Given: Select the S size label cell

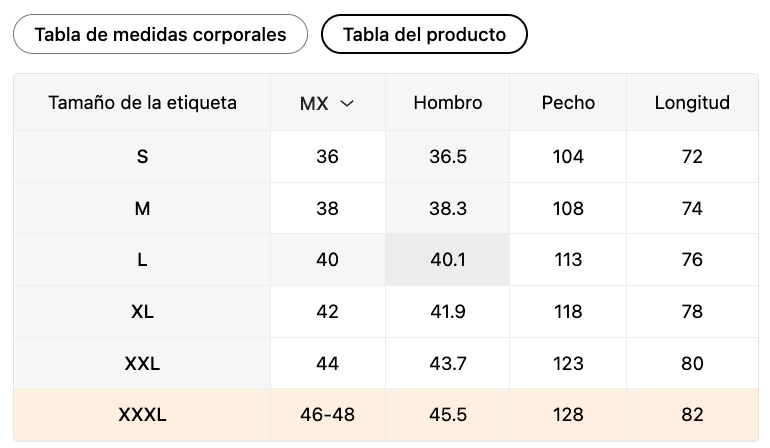Looking at the screenshot, I should tap(142, 157).
